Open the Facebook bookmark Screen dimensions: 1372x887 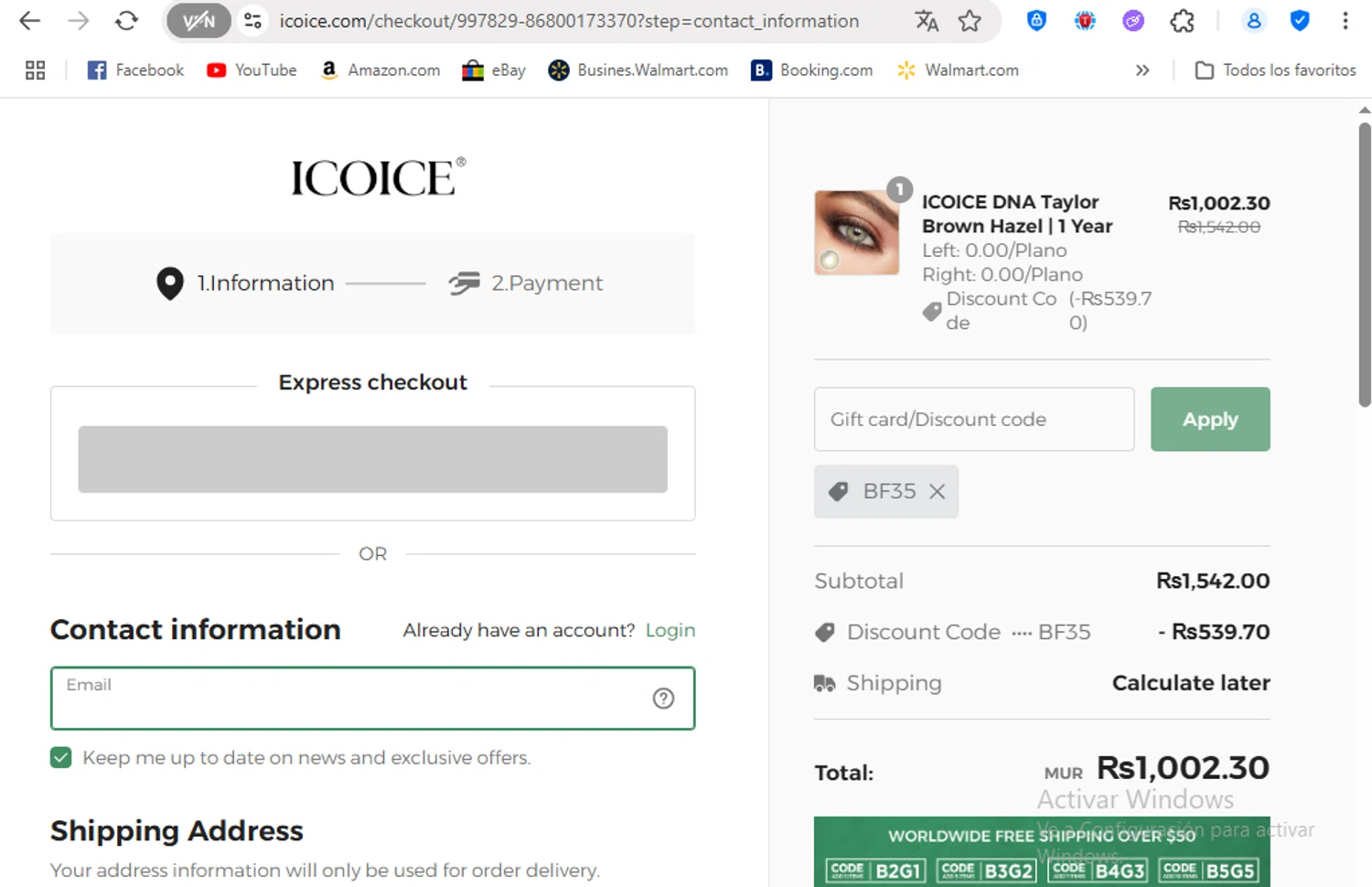coord(135,70)
